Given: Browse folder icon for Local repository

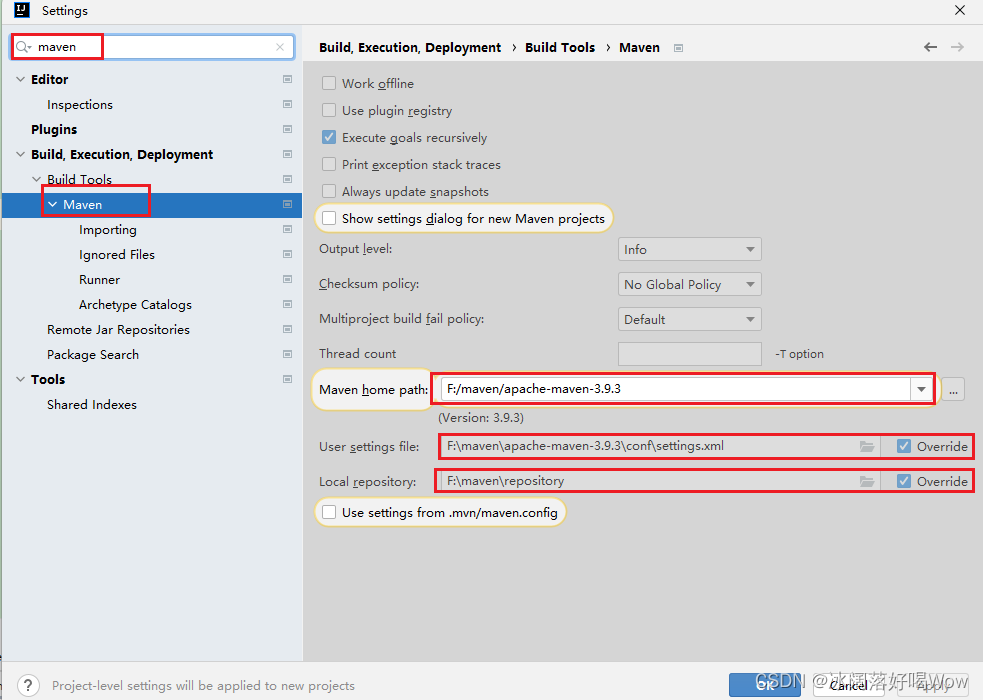Looking at the screenshot, I should 867,481.
